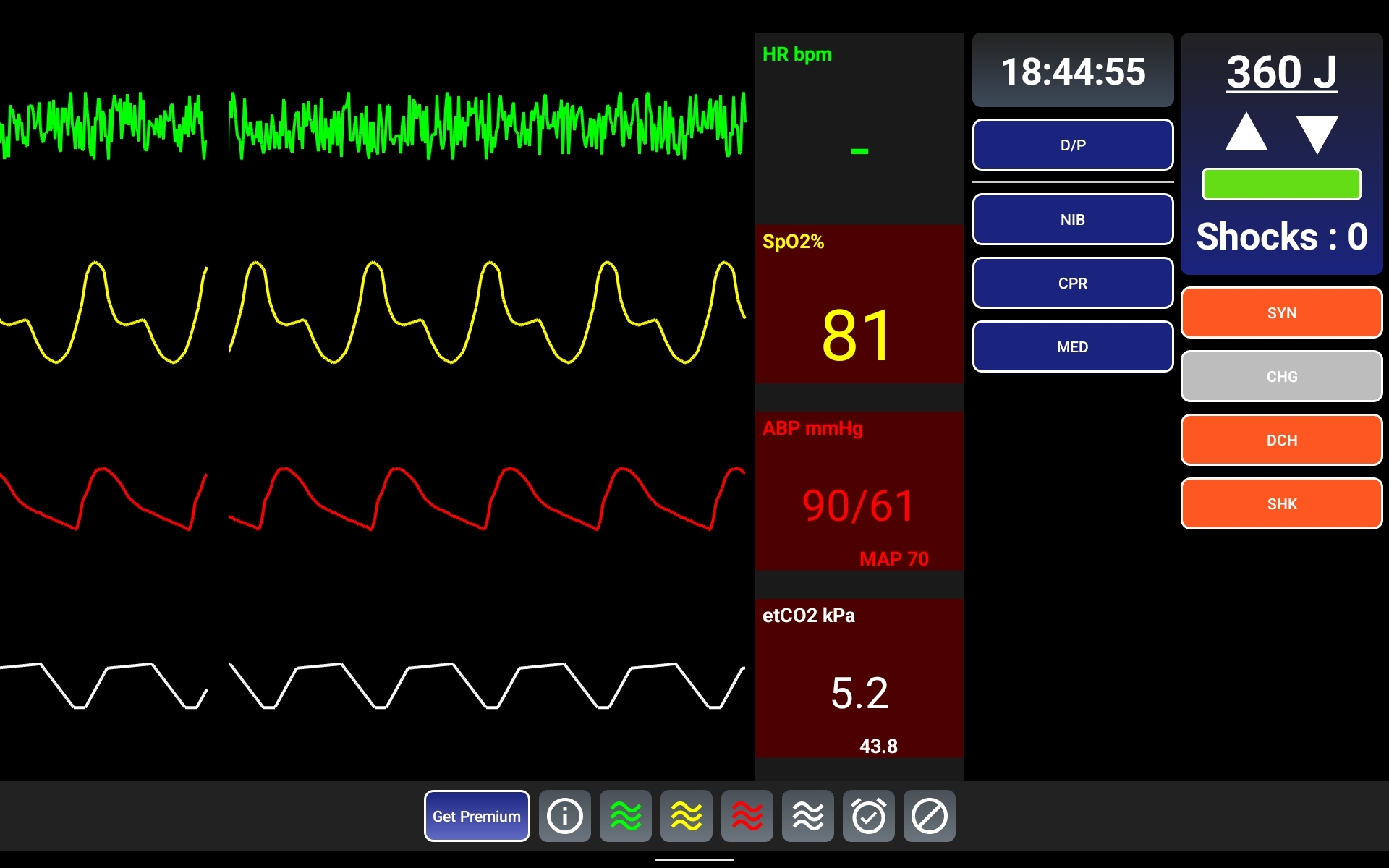Toggle the yellow SpO2 waveform icon
The width and height of the screenshot is (1389, 868).
click(x=686, y=816)
